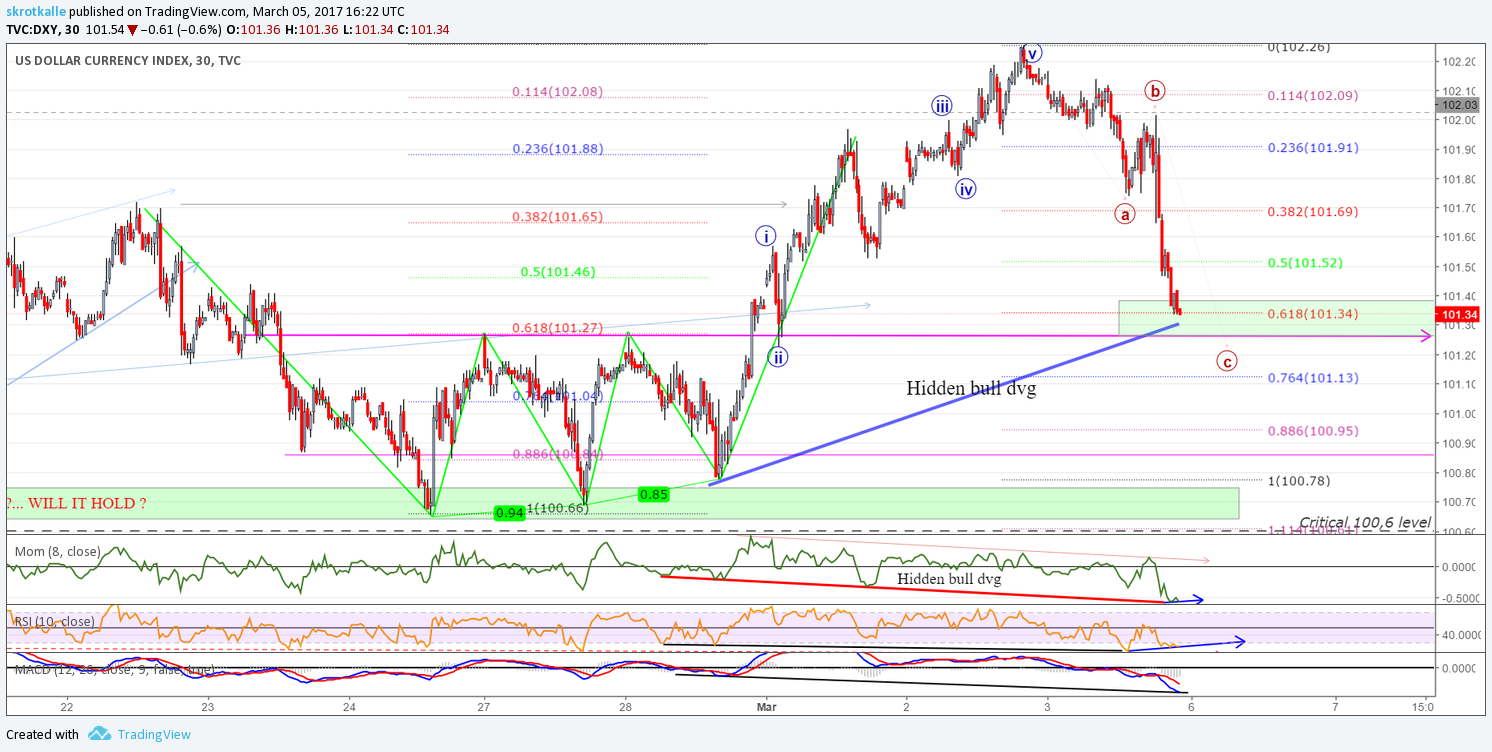
Task: Click the 0.764(101.13) Fibonacci label
Action: pyautogui.click(x=1313, y=378)
